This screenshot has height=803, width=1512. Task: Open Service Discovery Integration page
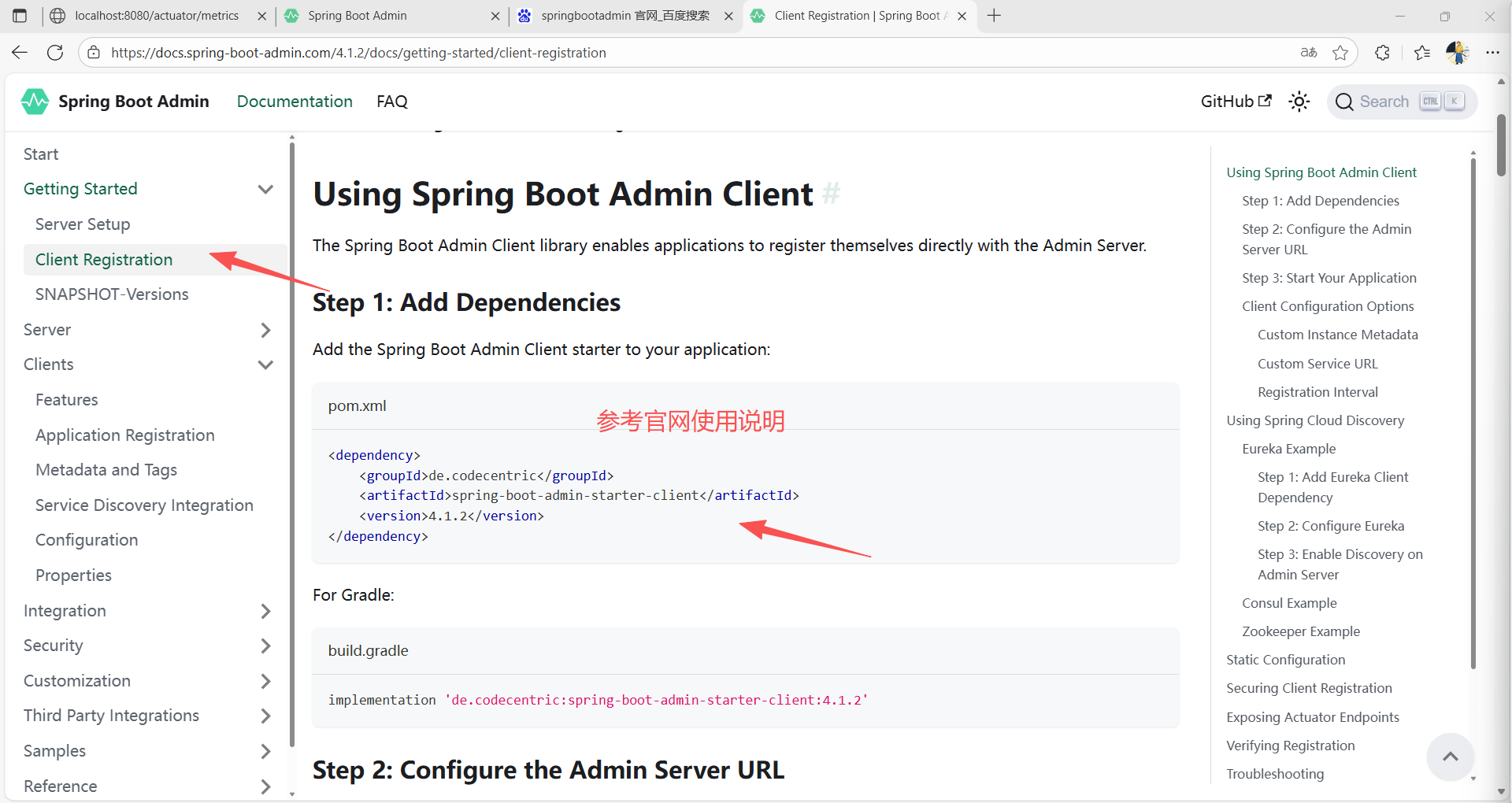[x=144, y=505]
